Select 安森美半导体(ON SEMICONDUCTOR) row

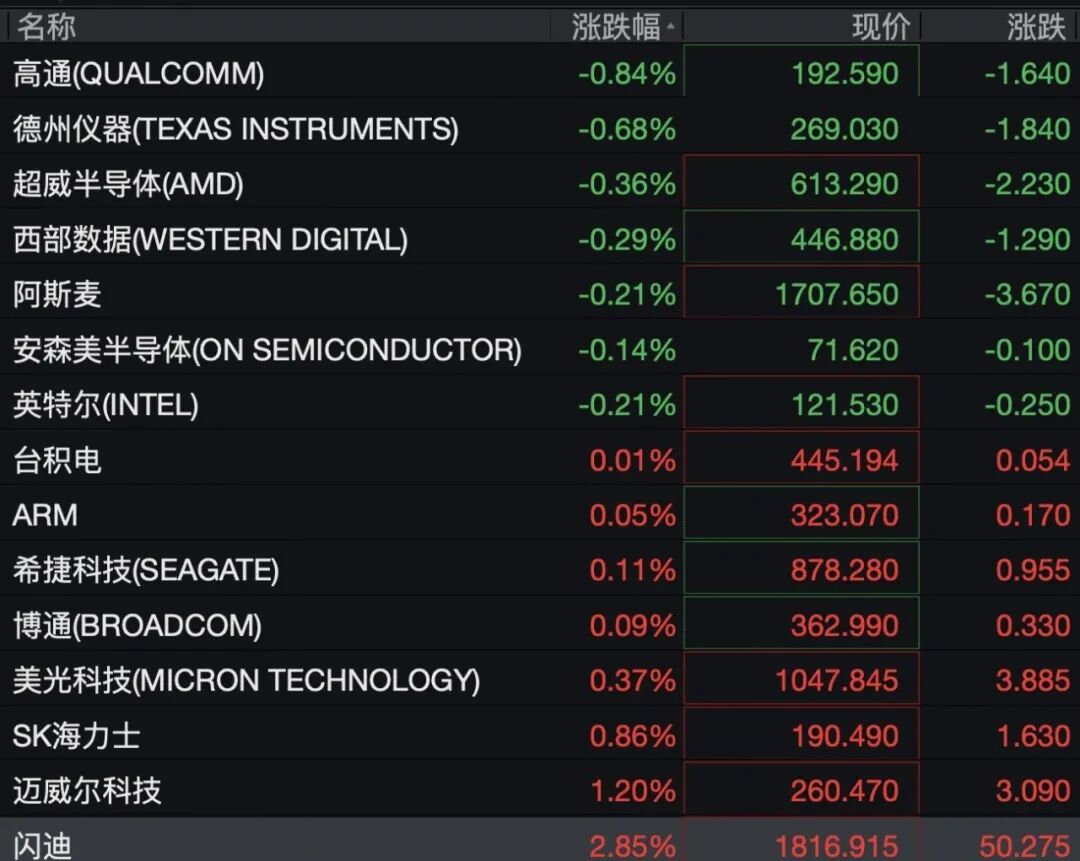coord(540,349)
